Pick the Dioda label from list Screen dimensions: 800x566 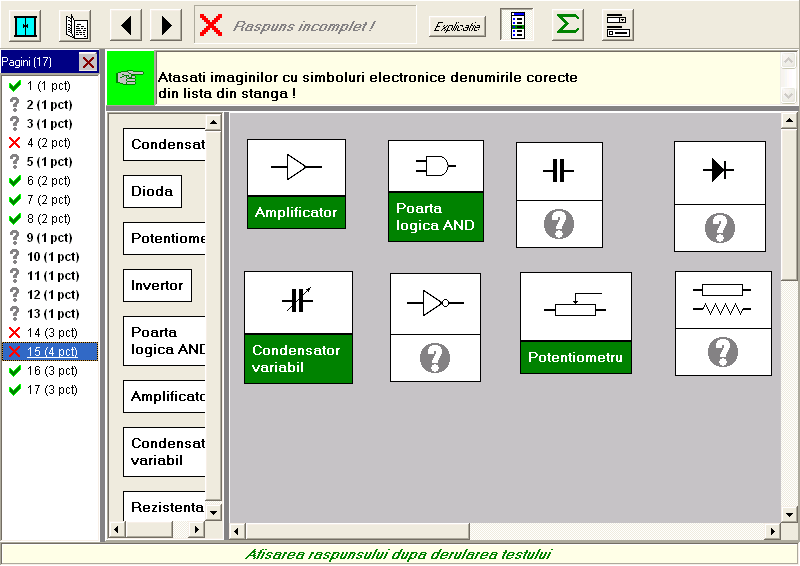(152, 191)
